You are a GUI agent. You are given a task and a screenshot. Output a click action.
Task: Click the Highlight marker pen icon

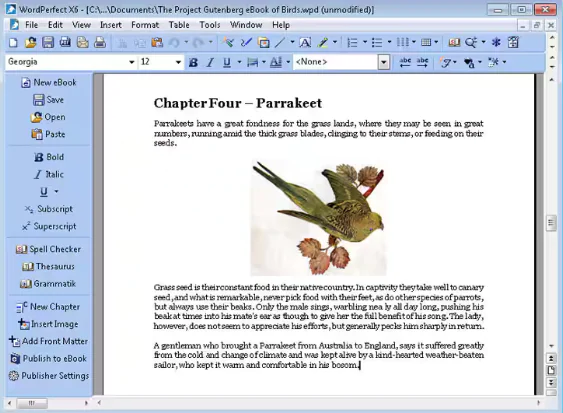323,42
